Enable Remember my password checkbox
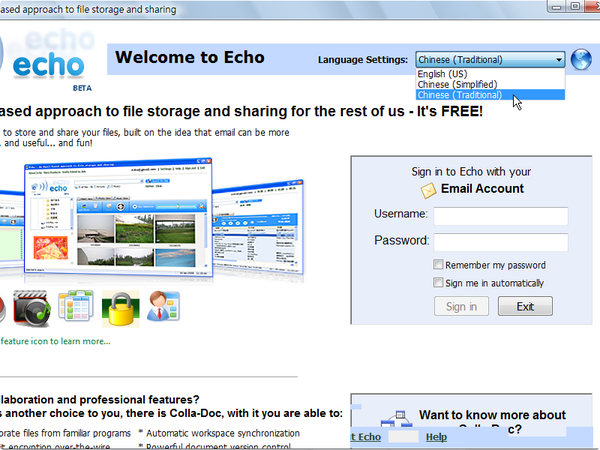This screenshot has height=450, width=600. click(438, 264)
